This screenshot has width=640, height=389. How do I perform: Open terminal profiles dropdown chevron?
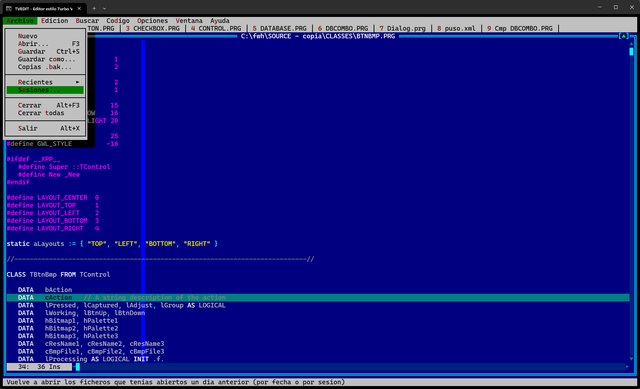(104, 8)
